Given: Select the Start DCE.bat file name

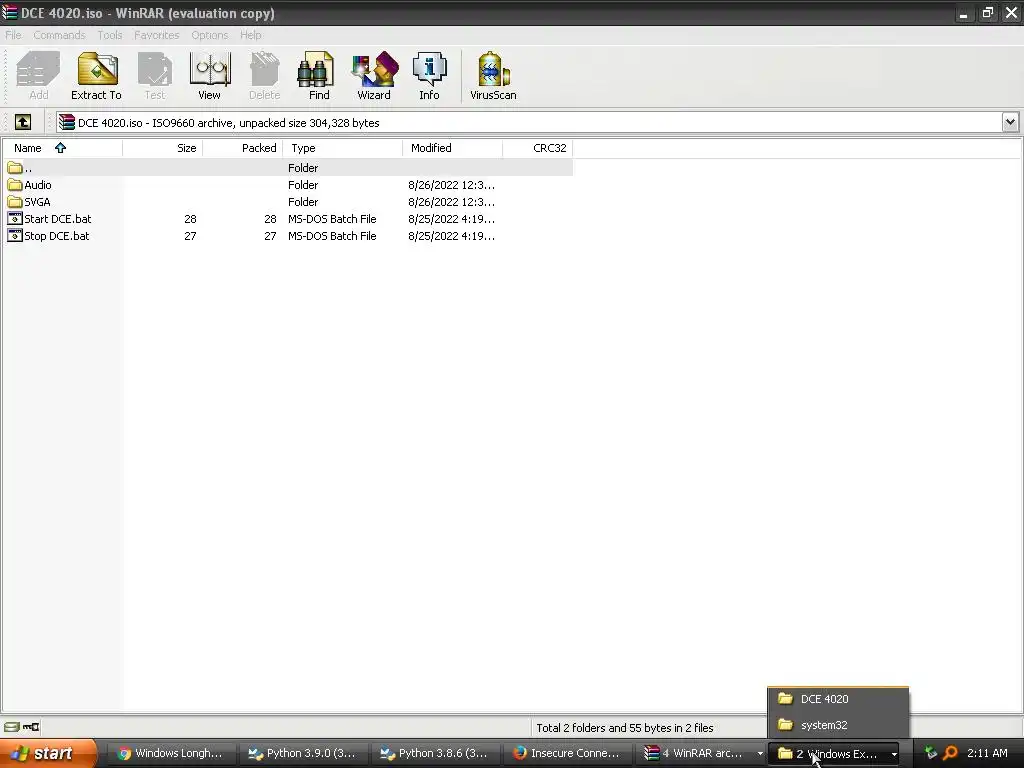Looking at the screenshot, I should 57,219.
